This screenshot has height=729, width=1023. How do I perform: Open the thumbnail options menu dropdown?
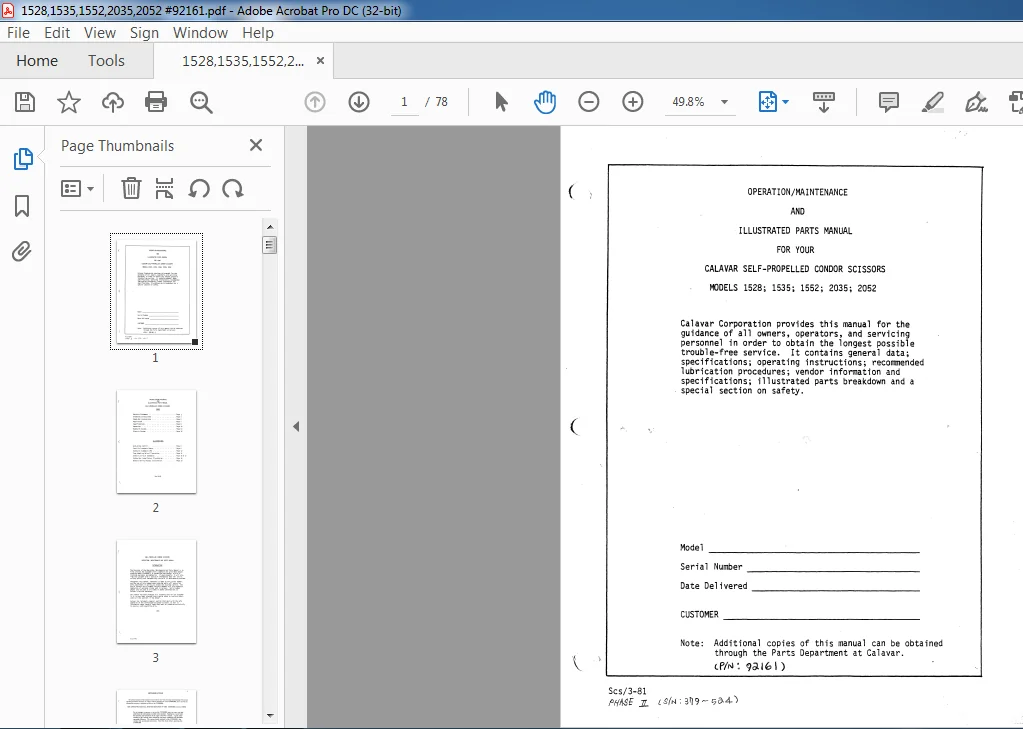coord(78,189)
